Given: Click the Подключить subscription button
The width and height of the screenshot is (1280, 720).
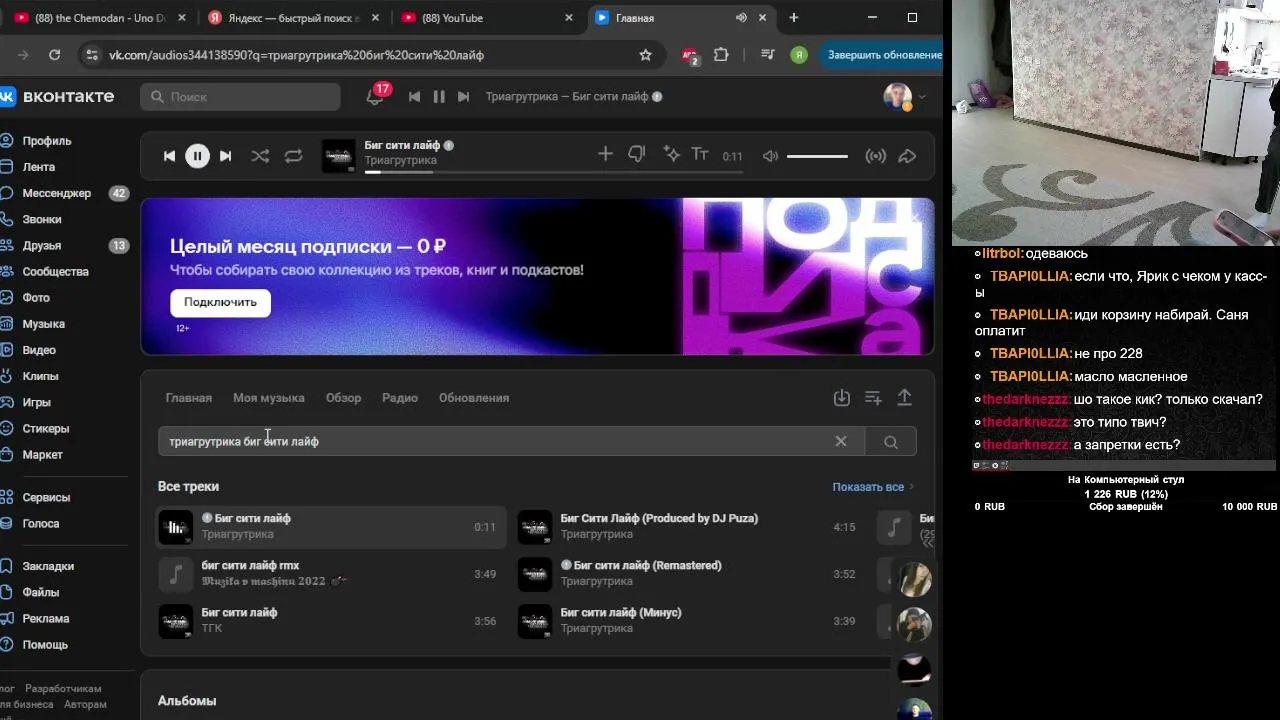Looking at the screenshot, I should click(x=220, y=302).
